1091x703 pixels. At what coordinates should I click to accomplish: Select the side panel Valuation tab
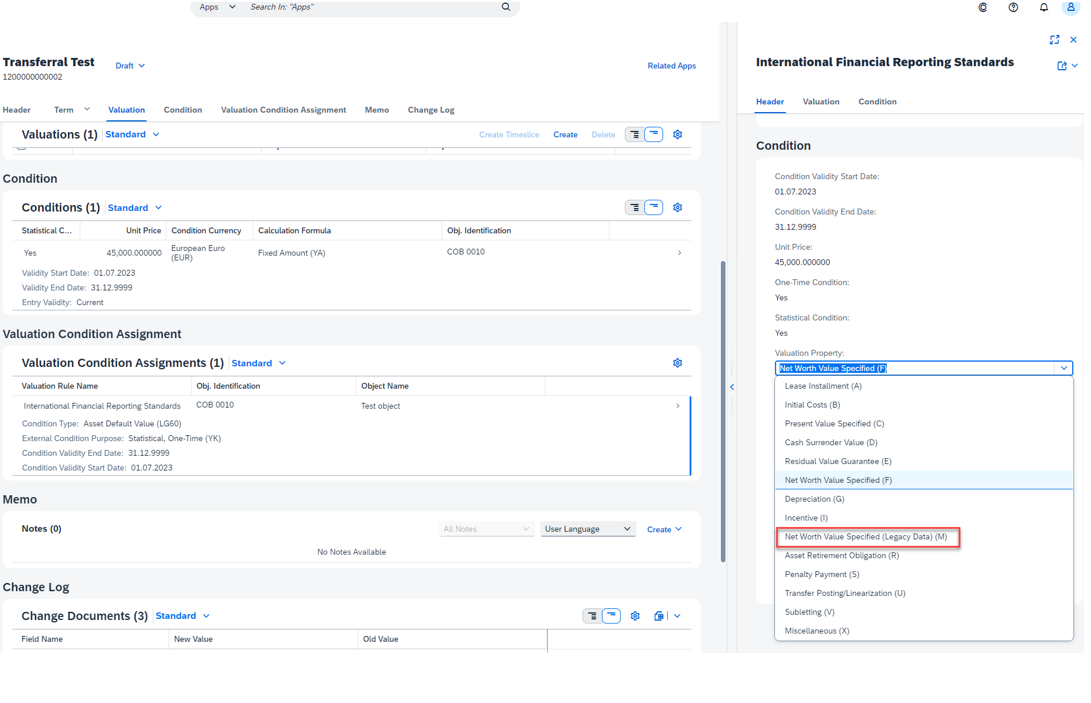click(x=821, y=102)
